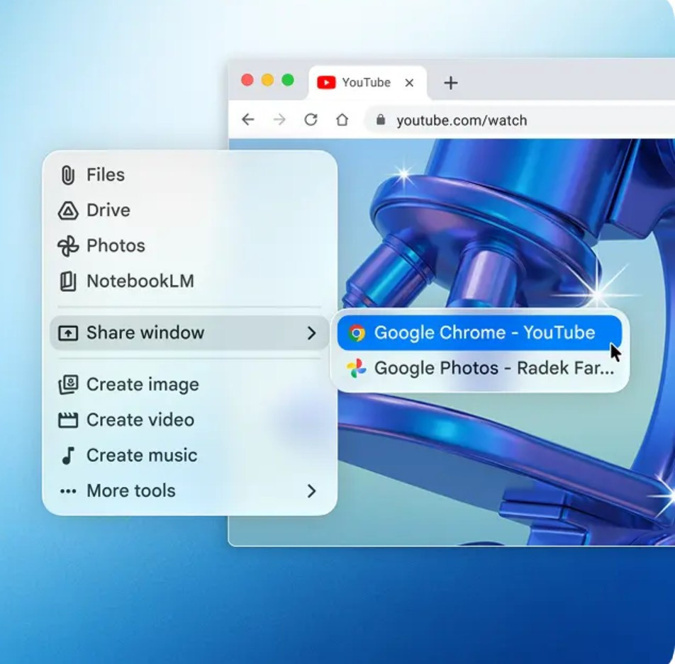Image resolution: width=675 pixels, height=664 pixels.
Task: Close the YouTube tab
Action: pos(409,83)
